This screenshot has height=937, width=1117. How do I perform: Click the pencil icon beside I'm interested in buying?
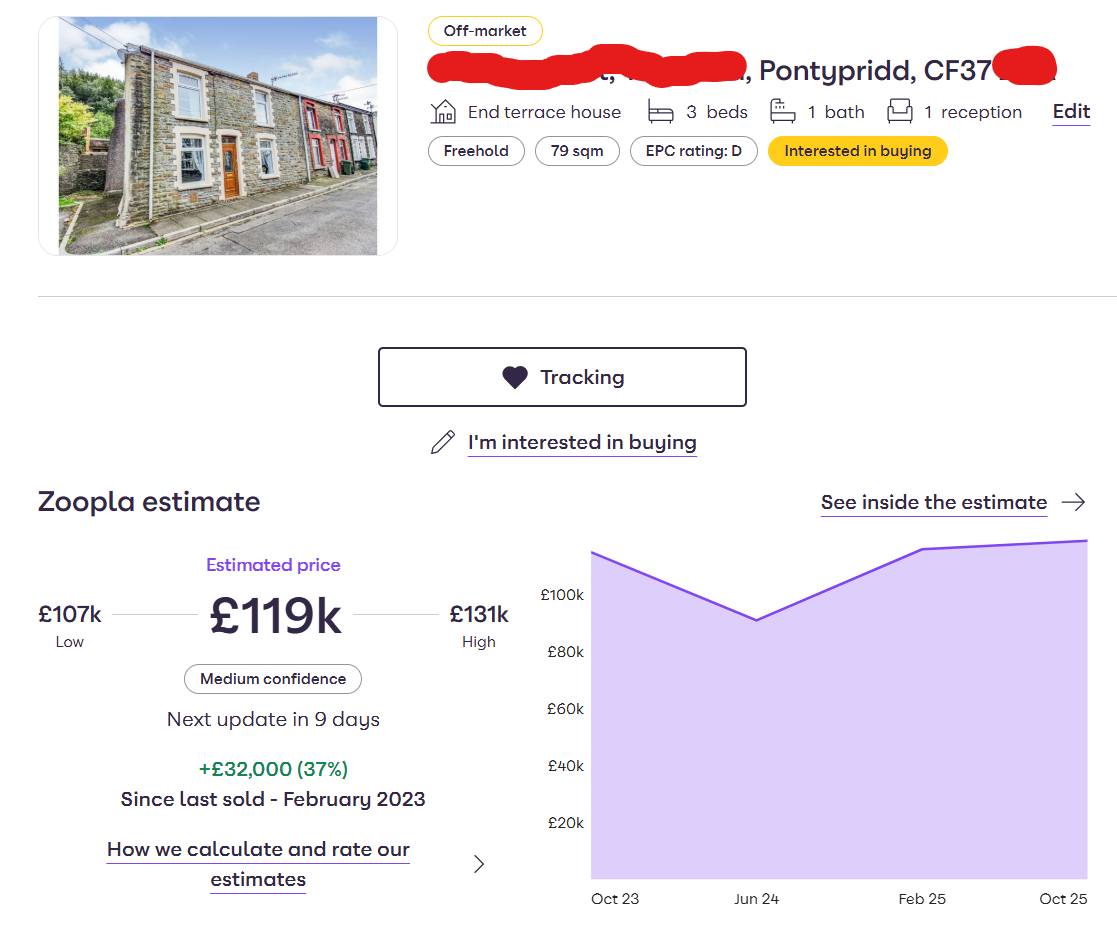point(442,443)
